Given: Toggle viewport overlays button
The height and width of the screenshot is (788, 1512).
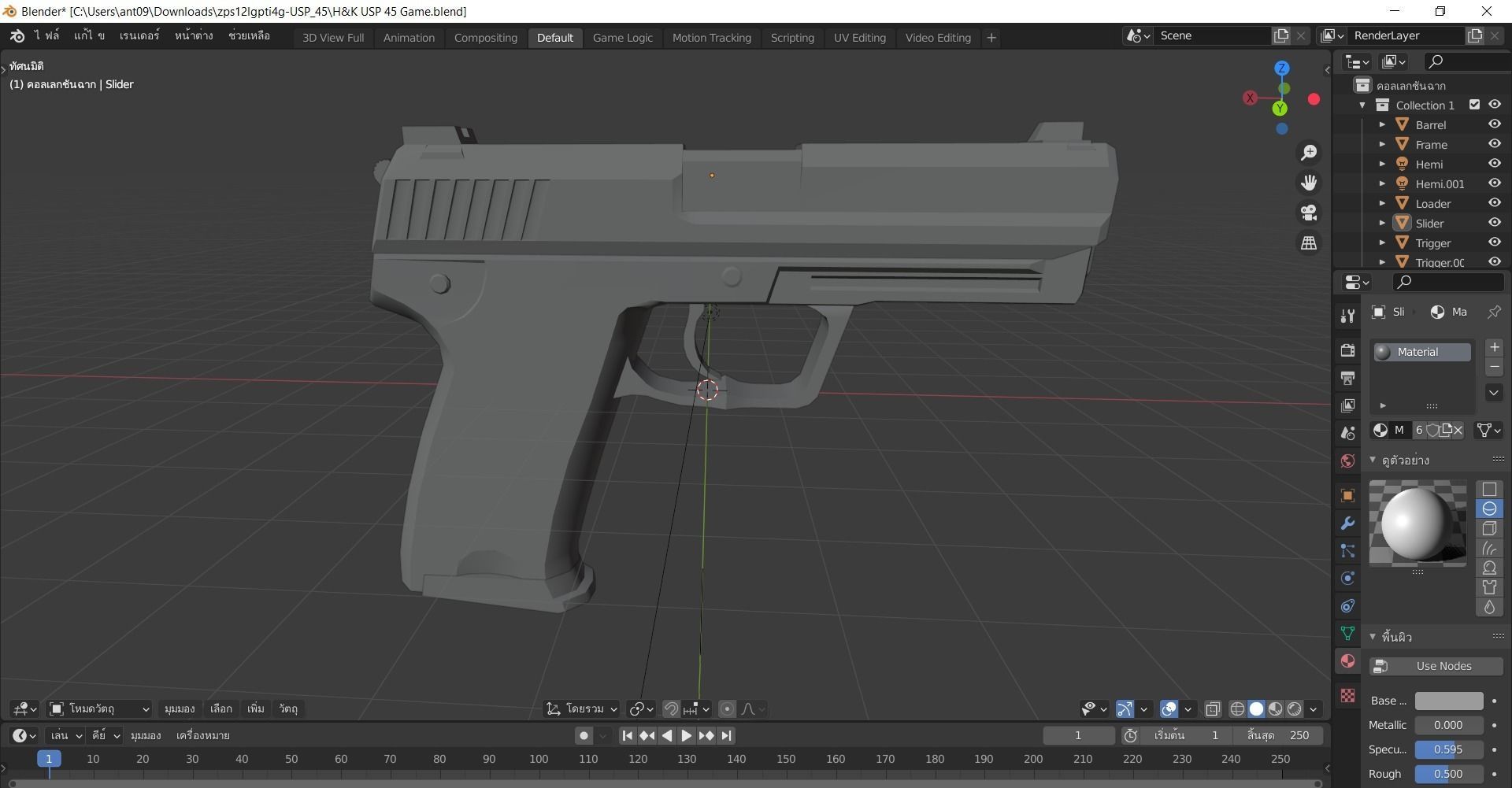Looking at the screenshot, I should click(x=1169, y=709).
